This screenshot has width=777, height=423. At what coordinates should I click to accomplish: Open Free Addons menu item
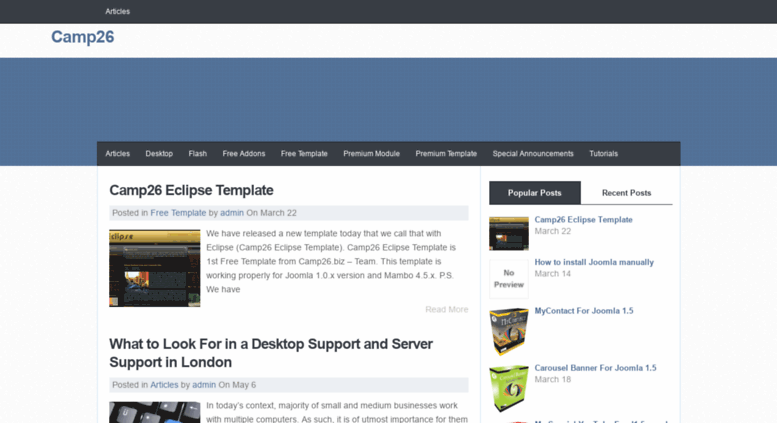click(x=244, y=154)
